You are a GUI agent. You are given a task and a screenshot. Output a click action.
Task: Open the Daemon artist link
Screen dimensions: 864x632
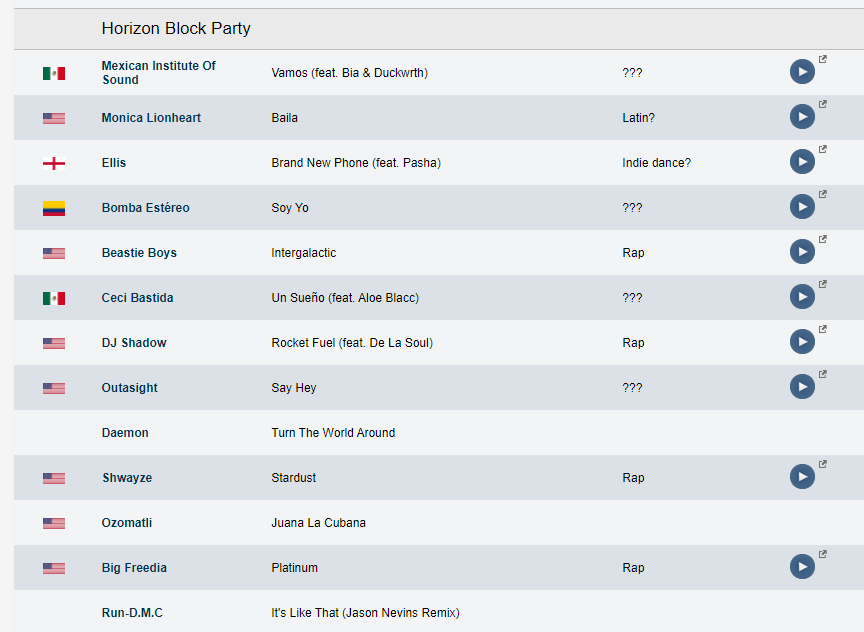coord(125,433)
